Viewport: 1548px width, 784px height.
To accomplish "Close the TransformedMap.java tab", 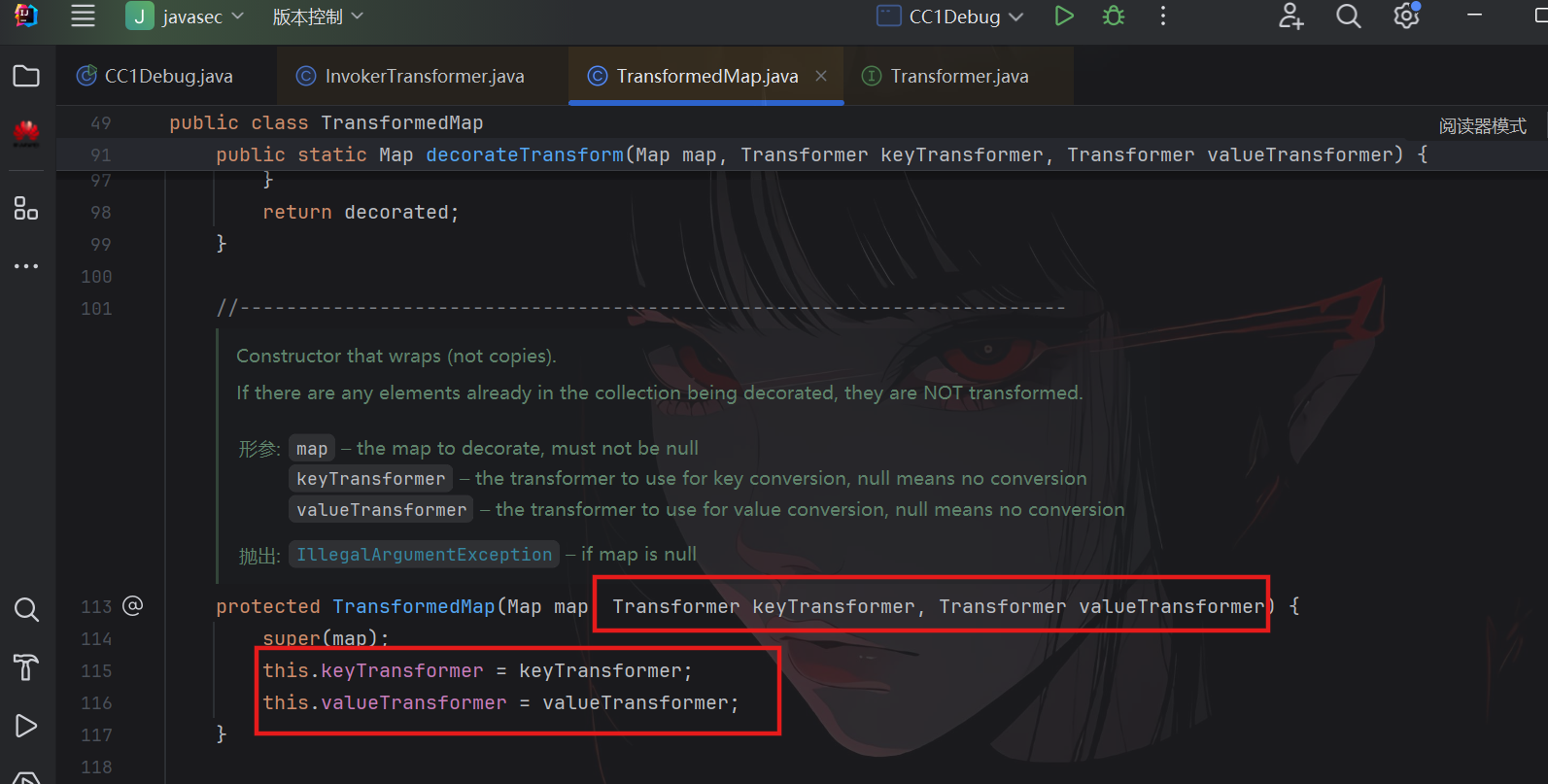I will point(821,76).
